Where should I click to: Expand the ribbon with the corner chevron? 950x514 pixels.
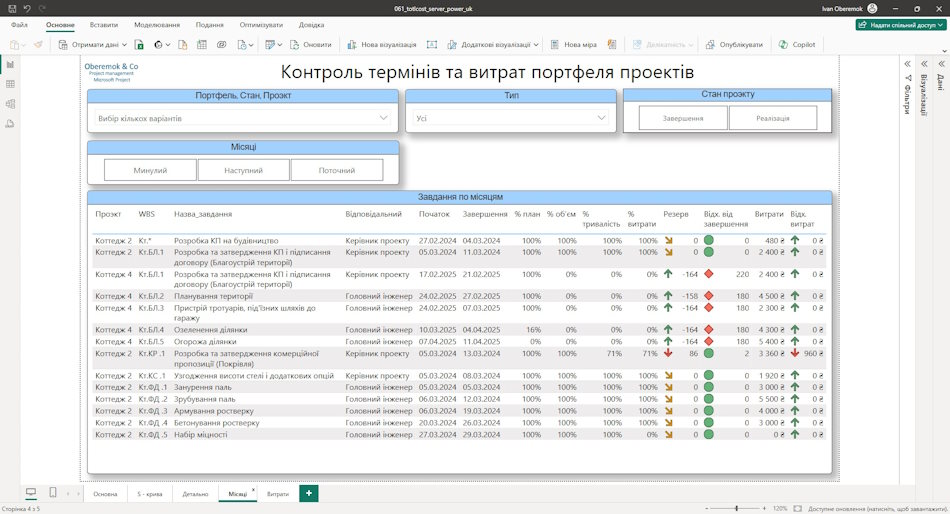(x=944, y=52)
